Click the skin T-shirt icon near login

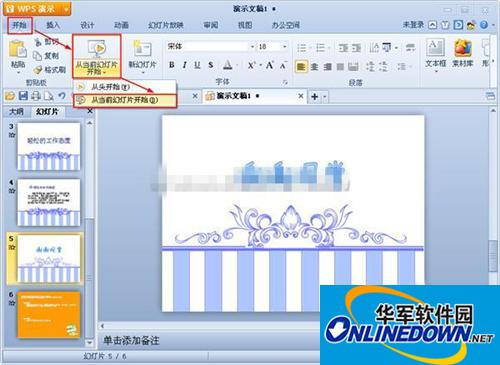445,25
